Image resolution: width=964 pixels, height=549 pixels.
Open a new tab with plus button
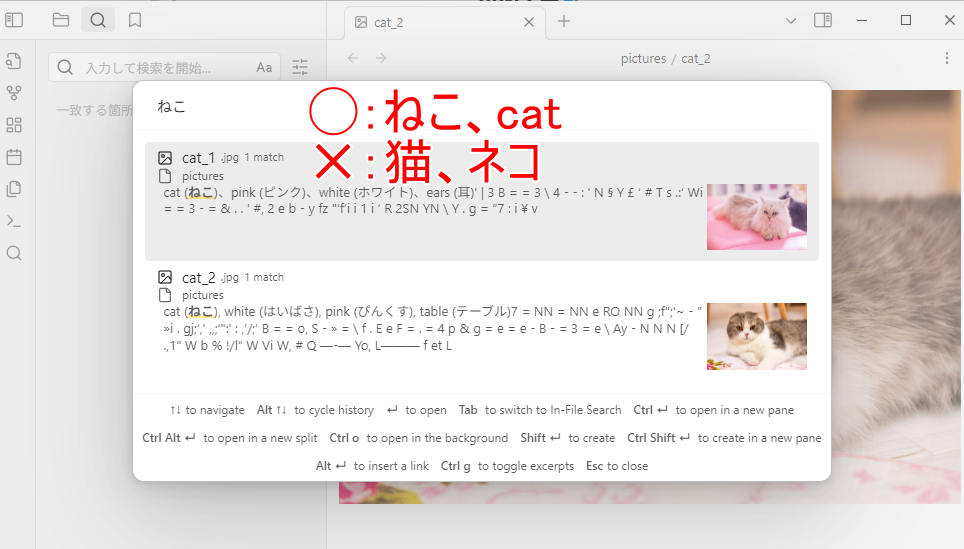point(564,22)
